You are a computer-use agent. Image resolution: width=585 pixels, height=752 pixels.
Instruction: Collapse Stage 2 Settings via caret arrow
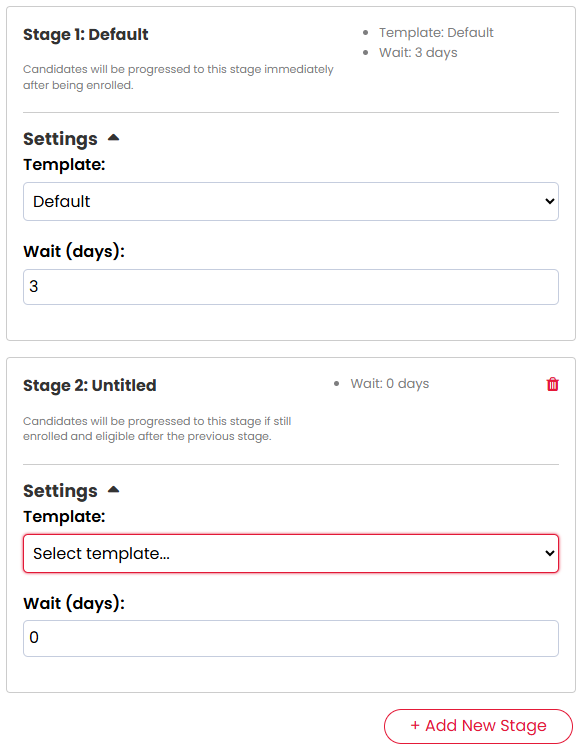(113, 490)
